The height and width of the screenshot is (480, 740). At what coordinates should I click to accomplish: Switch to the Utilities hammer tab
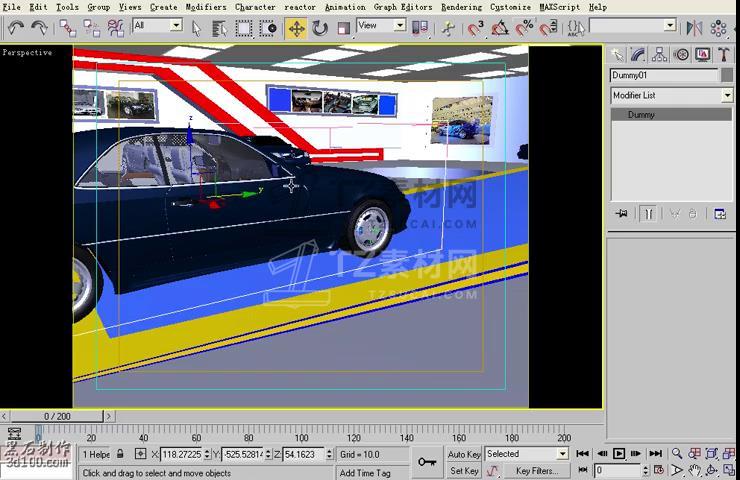723,55
